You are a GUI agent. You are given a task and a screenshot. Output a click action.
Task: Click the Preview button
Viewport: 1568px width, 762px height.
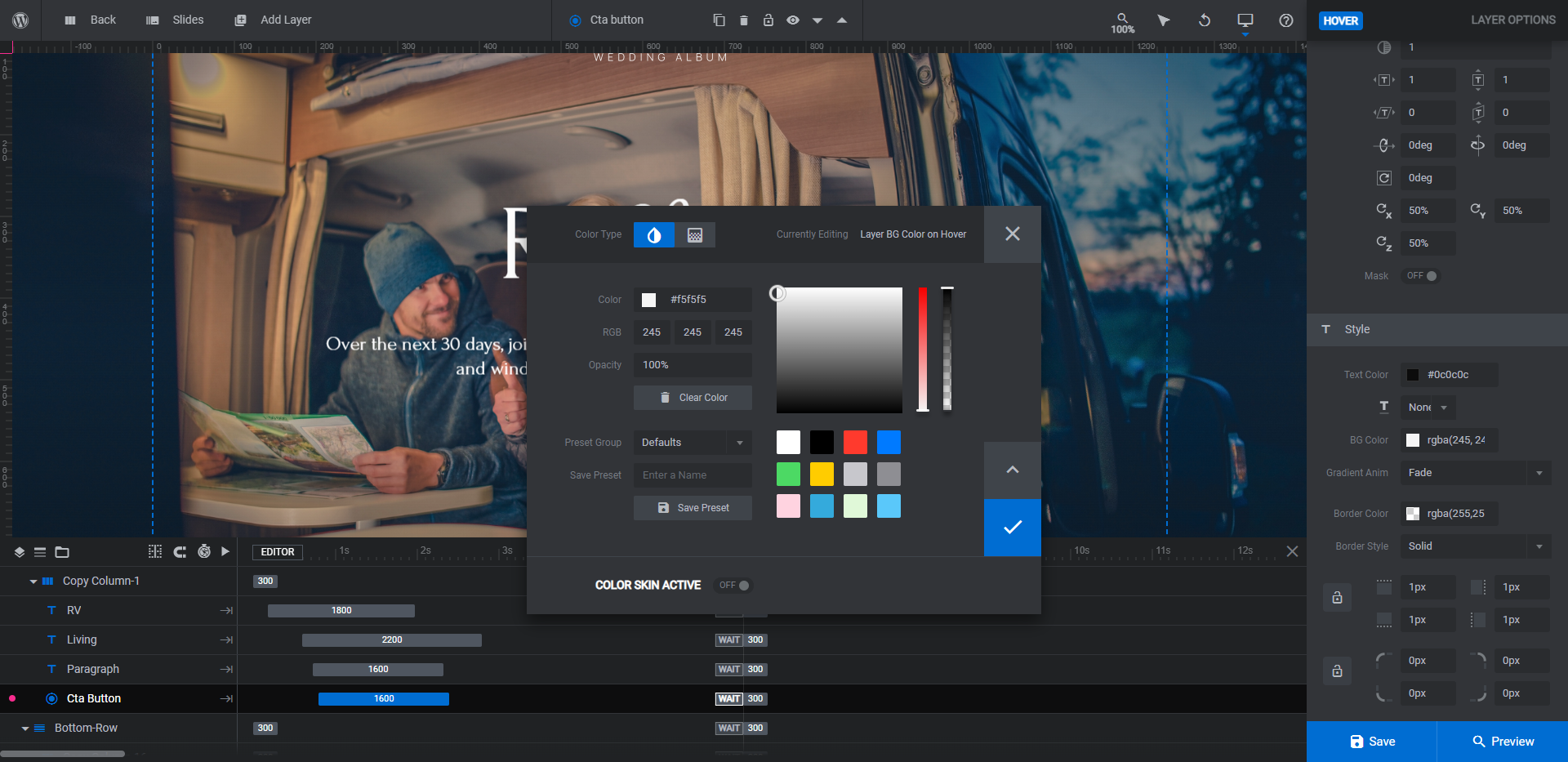[1503, 742]
